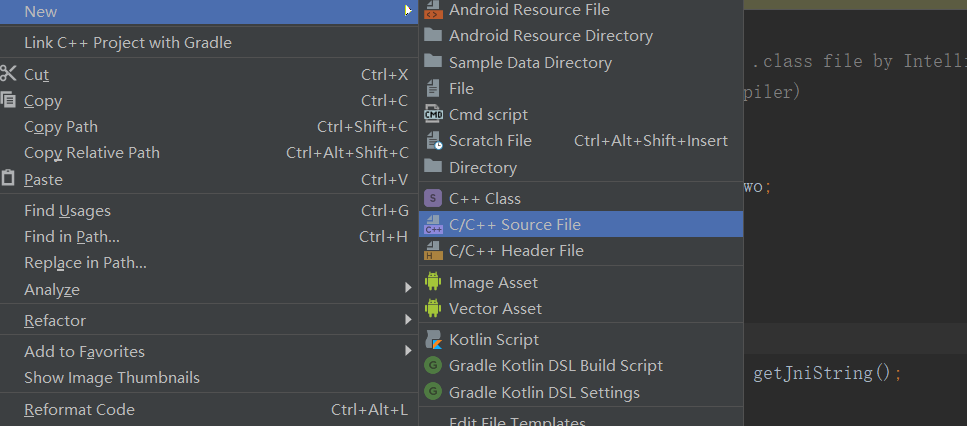The height and width of the screenshot is (426, 967).
Task: Click getJniString() in the code editor
Action: pos(822,373)
